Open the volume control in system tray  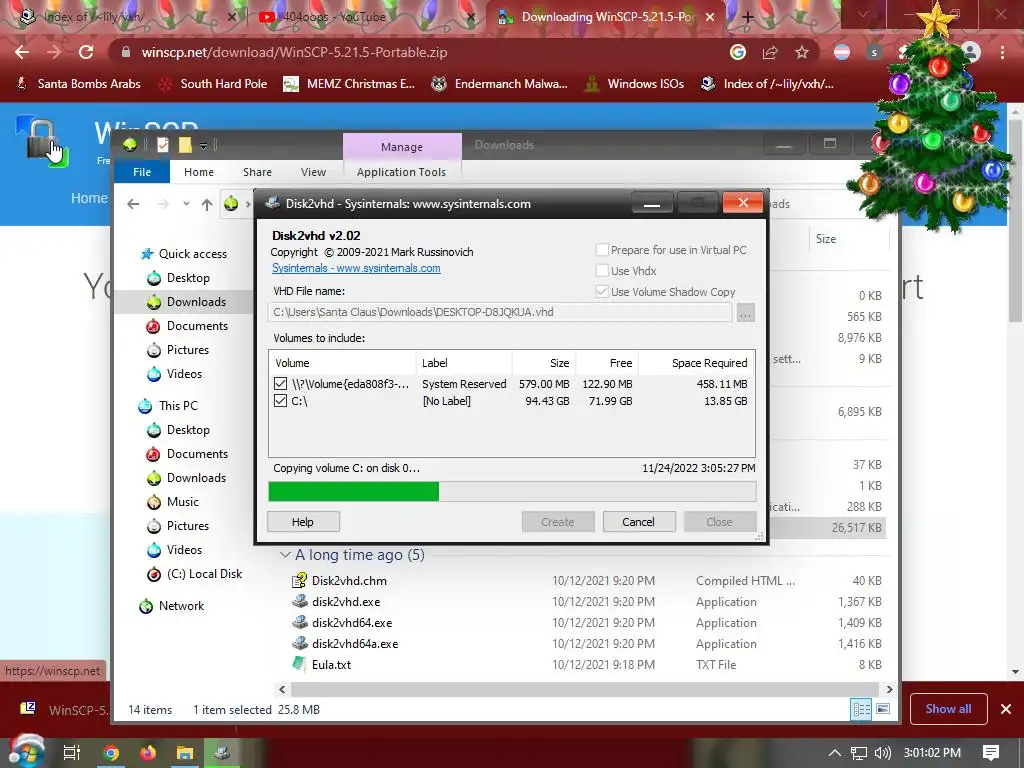882,753
